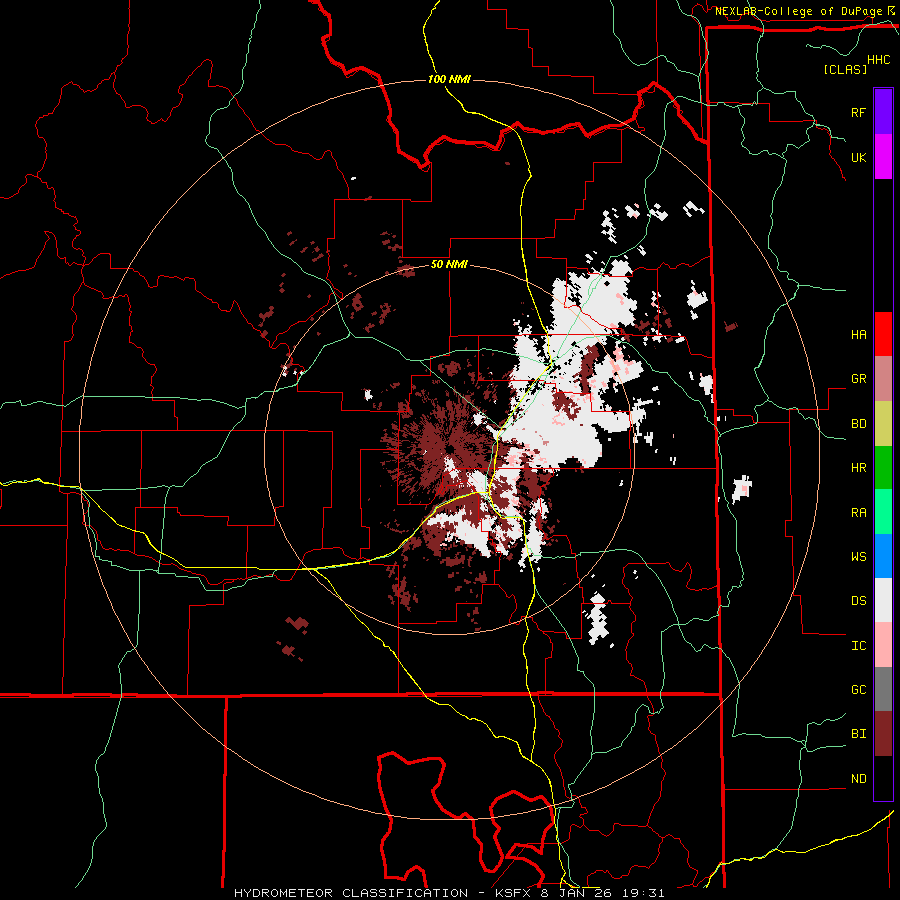Click the BI legend label
Image resolution: width=900 pixels, height=900 pixels.
click(x=858, y=734)
